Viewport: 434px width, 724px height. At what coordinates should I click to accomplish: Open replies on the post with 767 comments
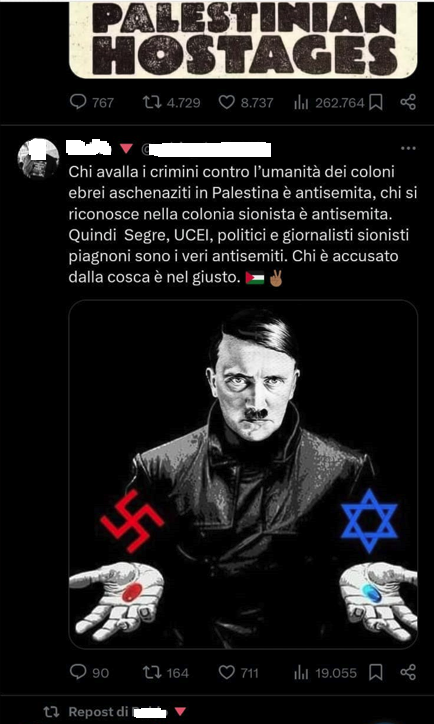(x=91, y=102)
